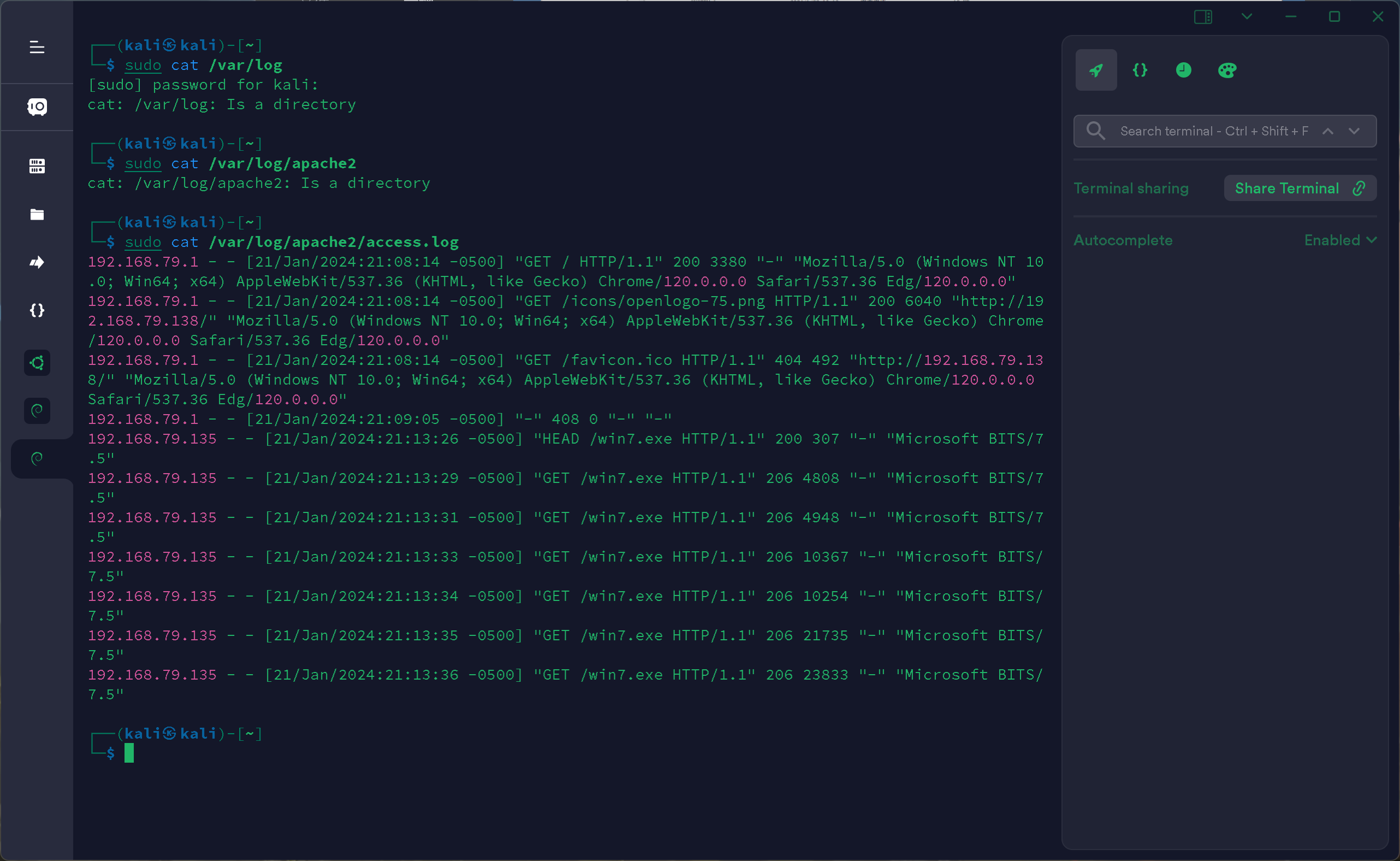This screenshot has width=1400, height=861.
Task: Open the Autocomplete Enabled dropdown
Action: pyautogui.click(x=1340, y=240)
